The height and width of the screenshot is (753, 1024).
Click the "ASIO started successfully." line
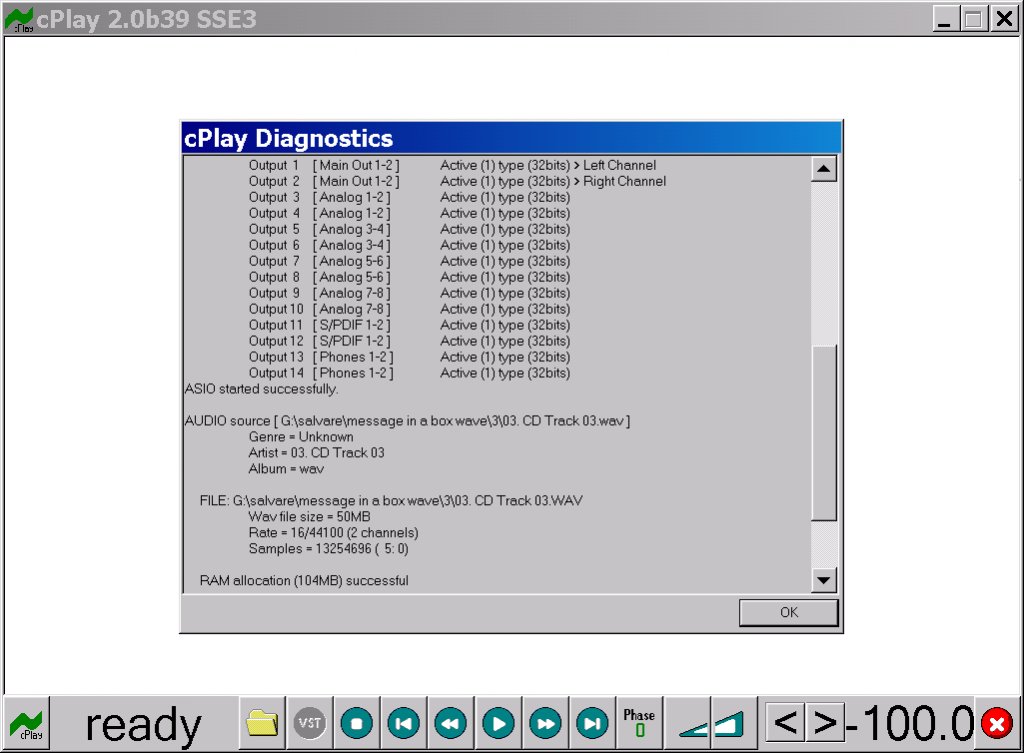[x=261, y=389]
